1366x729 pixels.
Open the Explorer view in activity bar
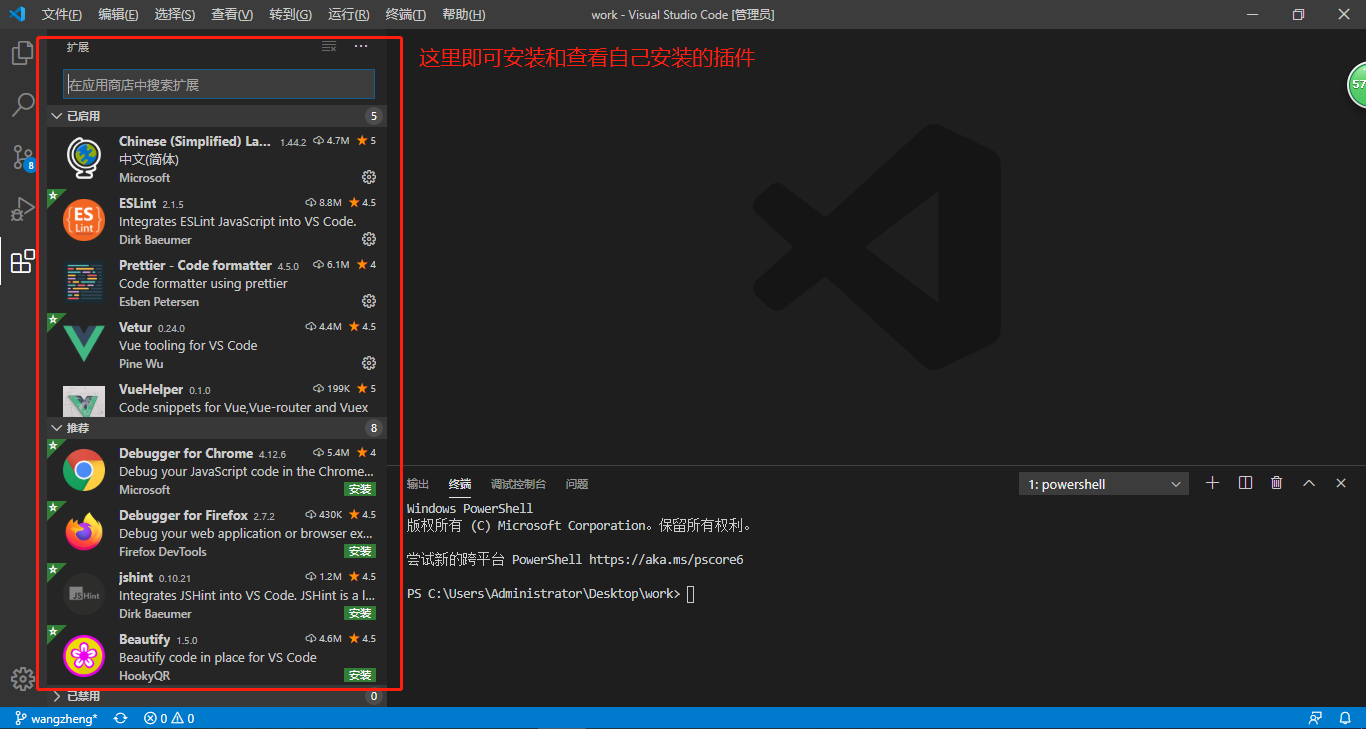[x=22, y=53]
